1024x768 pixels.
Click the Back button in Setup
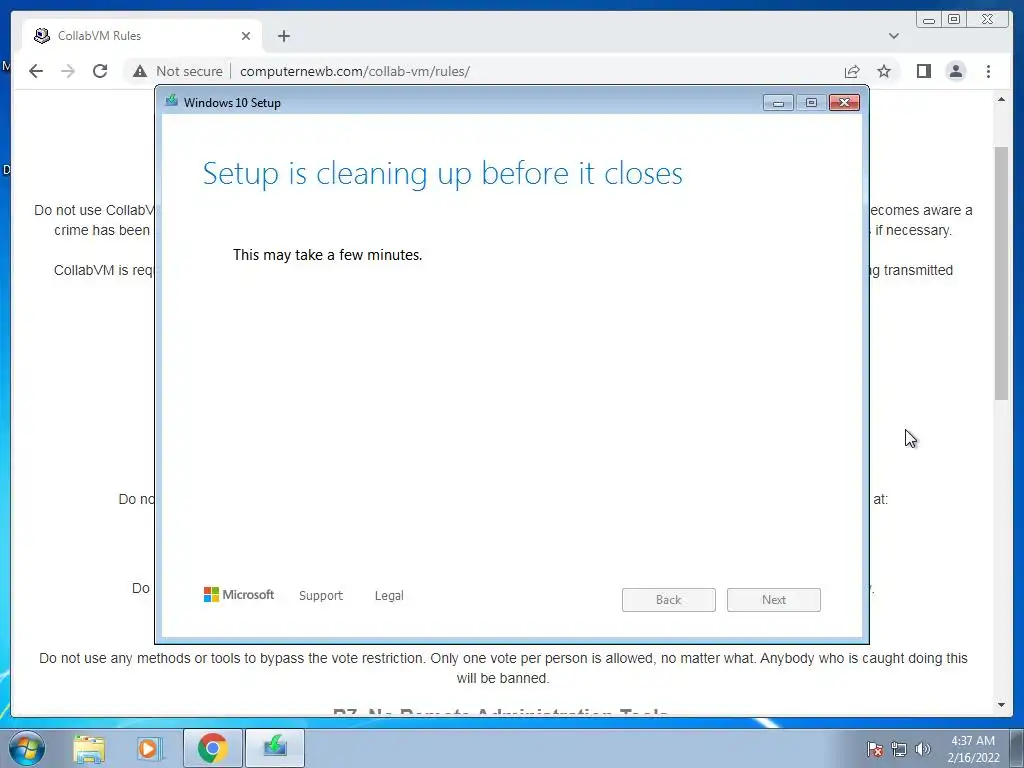669,600
